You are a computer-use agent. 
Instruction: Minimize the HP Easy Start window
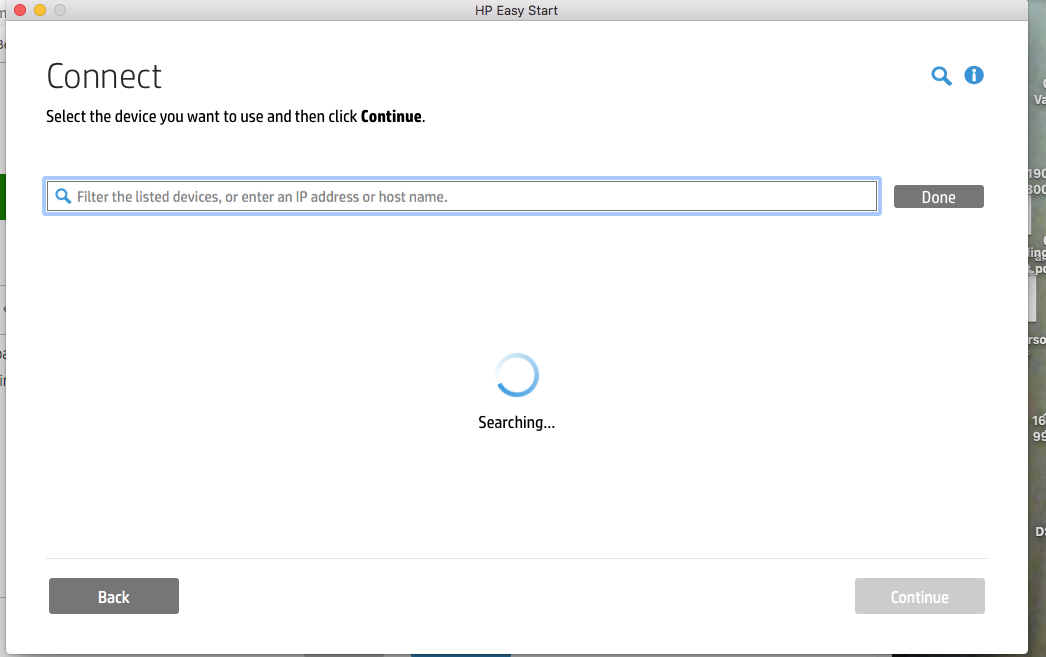point(40,10)
